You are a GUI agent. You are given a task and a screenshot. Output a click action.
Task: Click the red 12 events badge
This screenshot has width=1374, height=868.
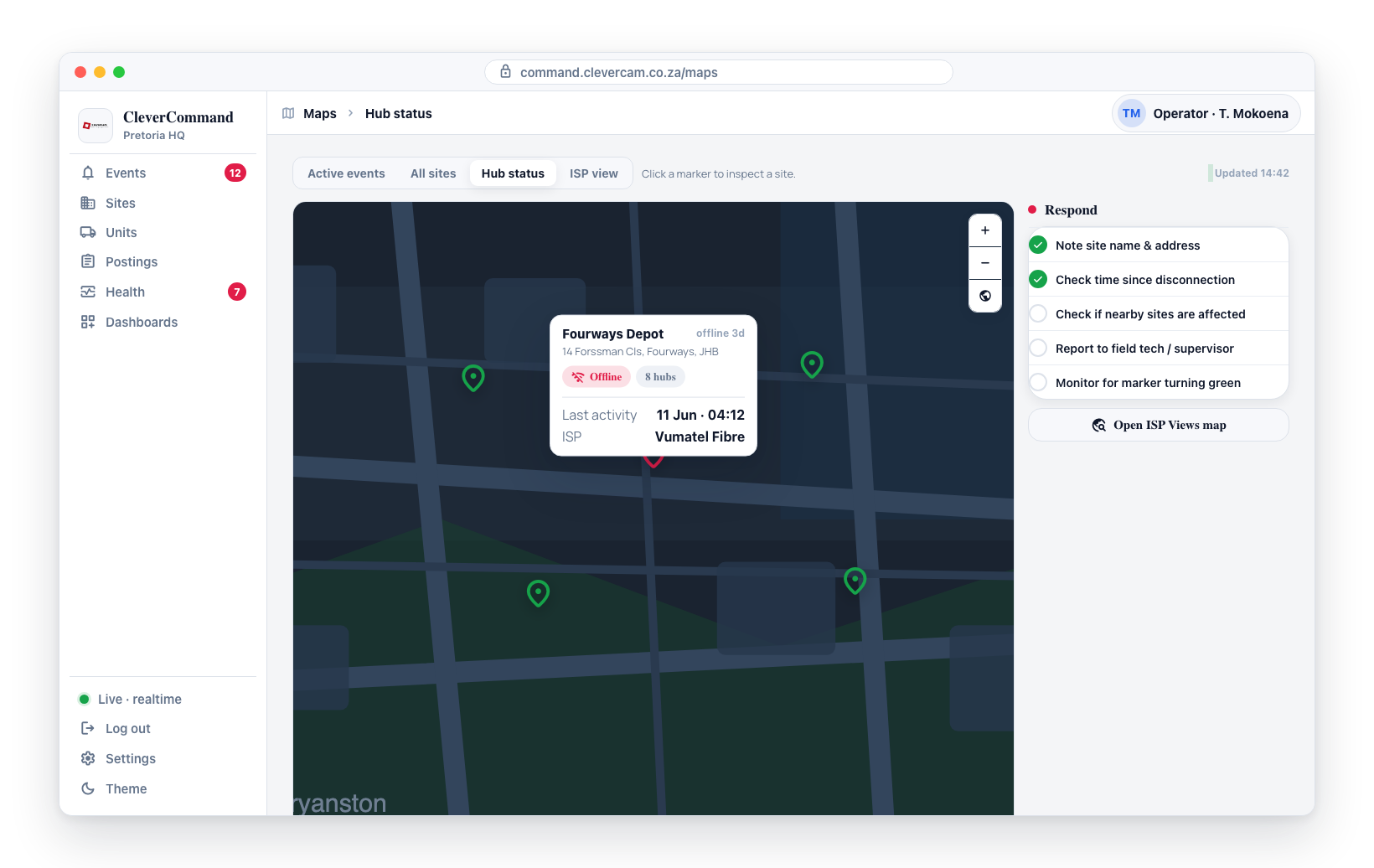point(235,173)
